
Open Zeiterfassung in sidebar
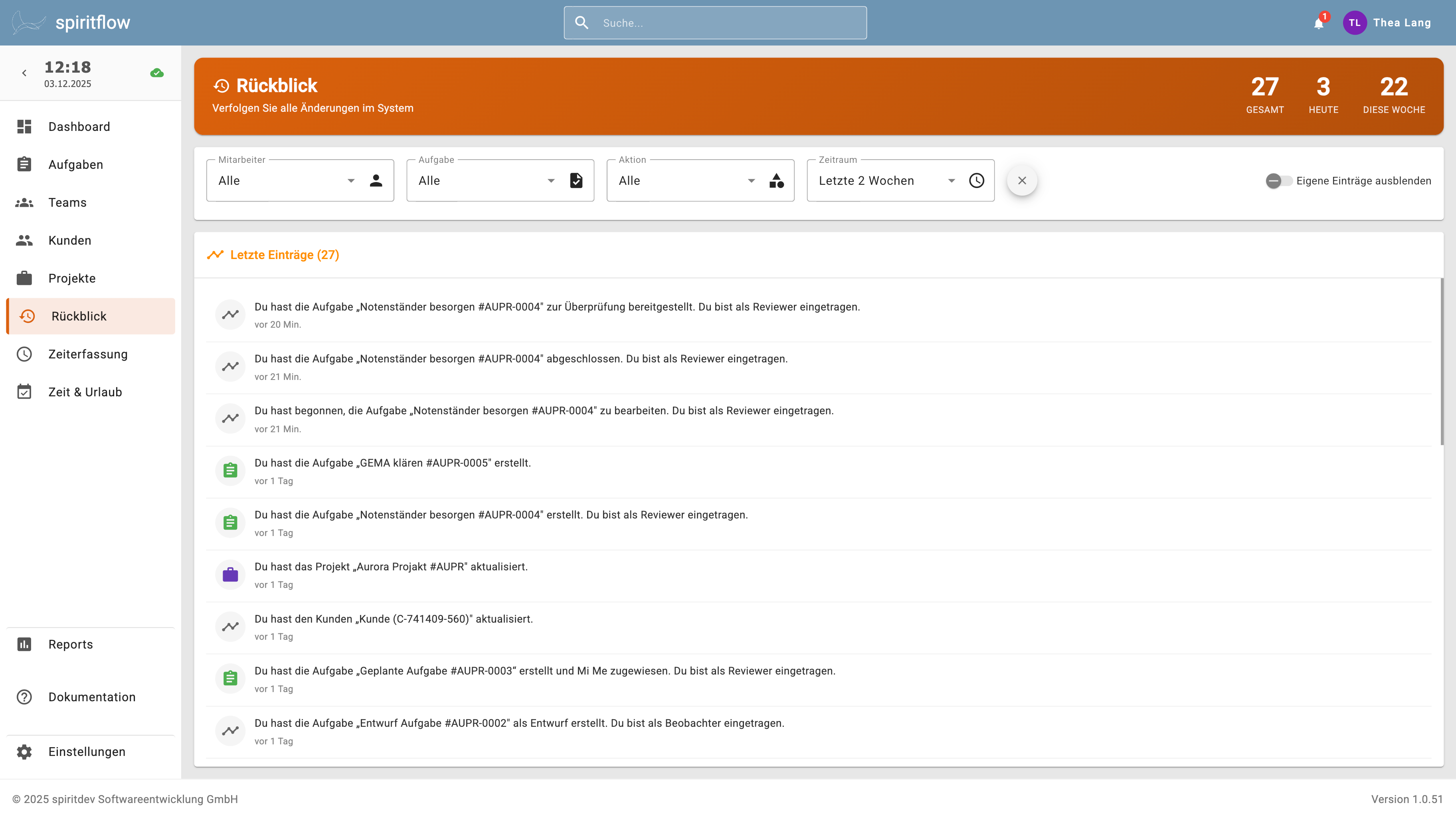[x=91, y=354]
